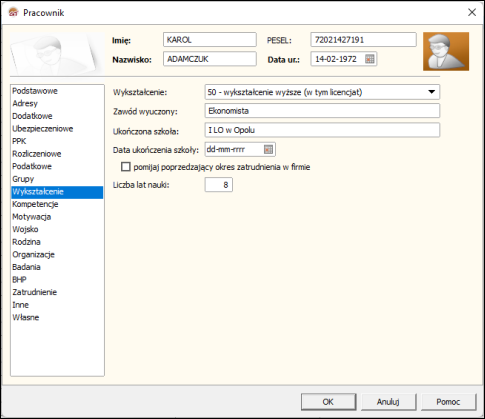Open help via Pomoc button
The height and width of the screenshot is (419, 485).
tap(448, 402)
